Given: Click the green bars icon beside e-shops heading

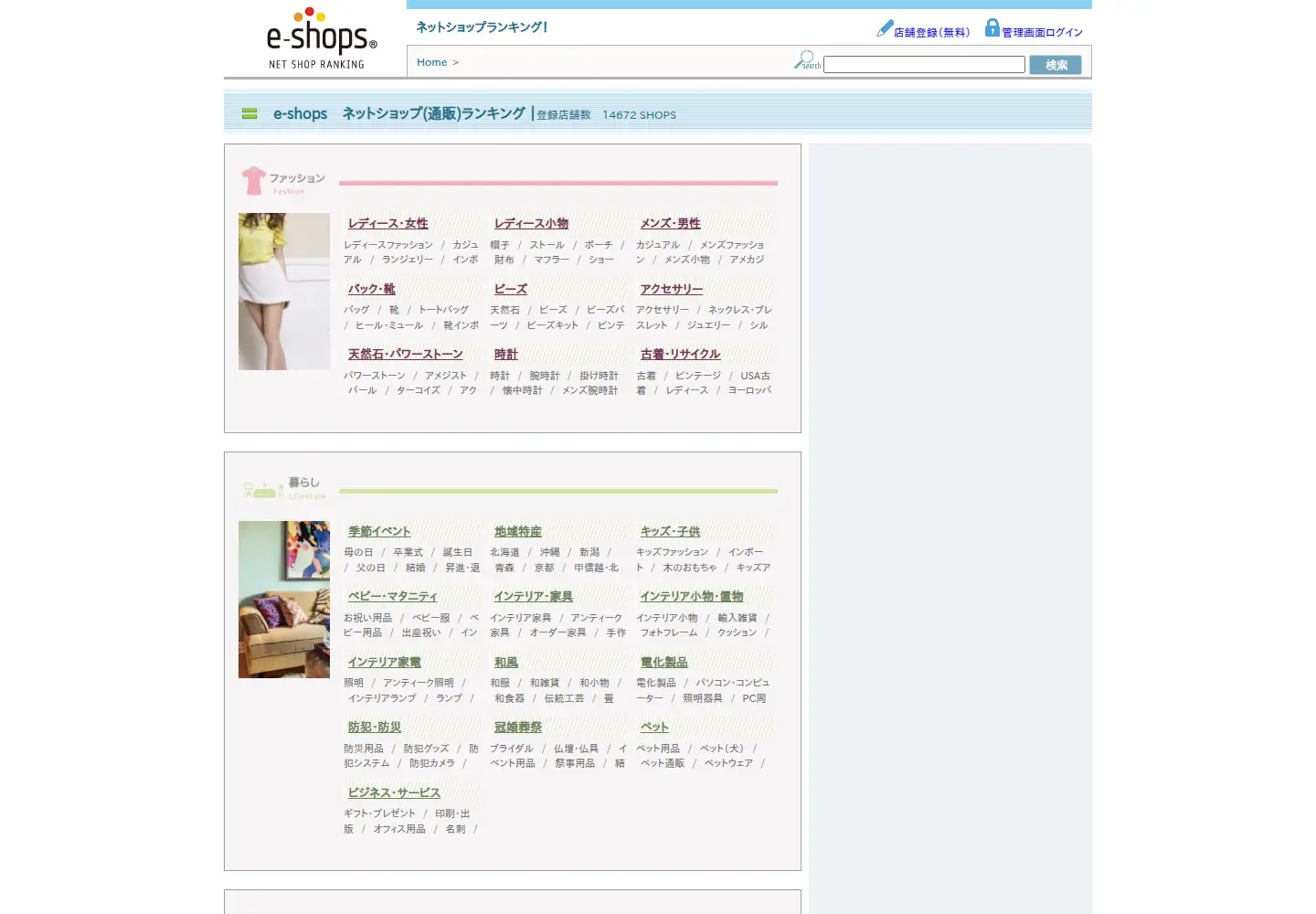Looking at the screenshot, I should coord(249,114).
